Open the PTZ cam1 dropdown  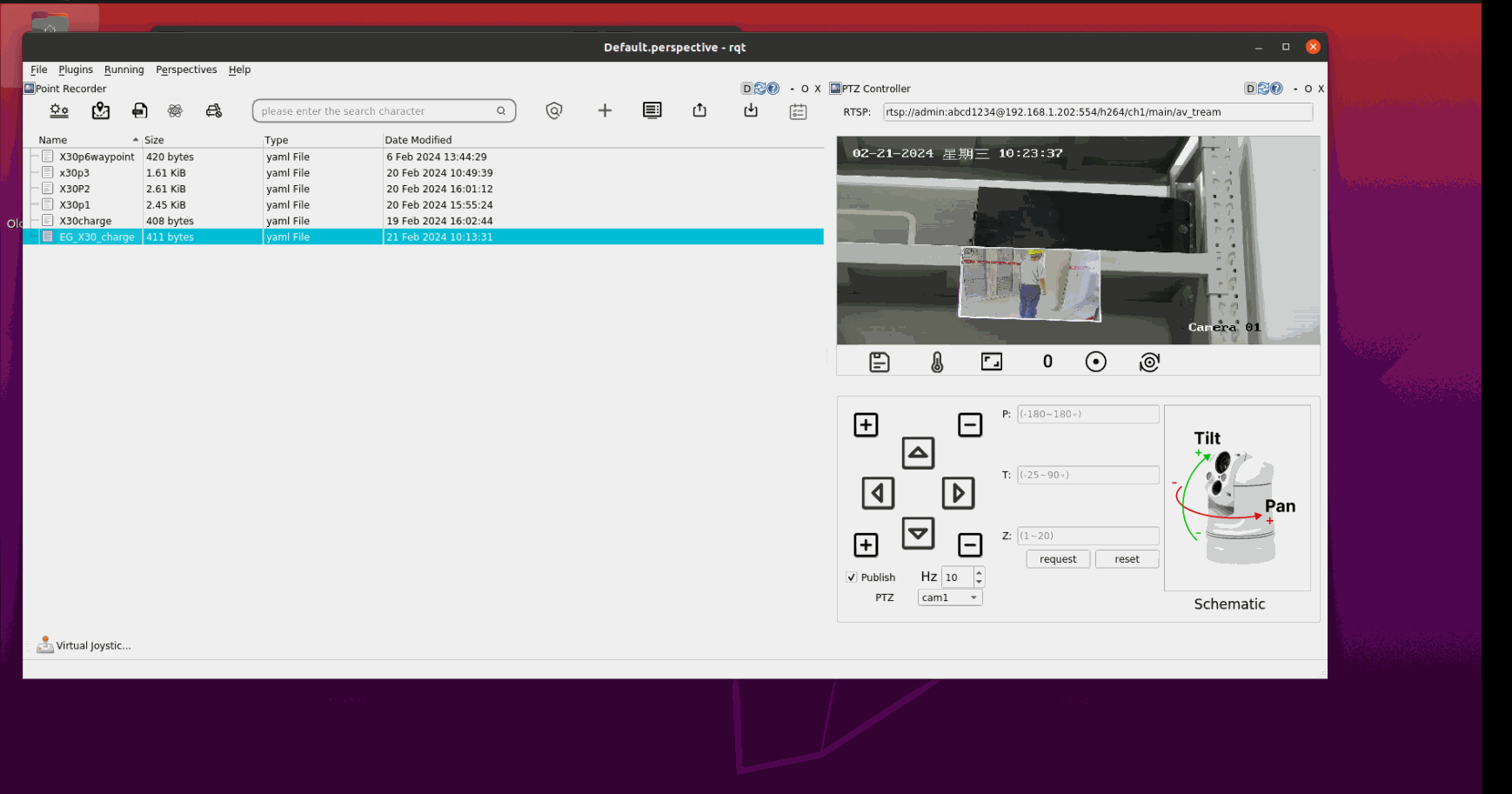tap(949, 597)
